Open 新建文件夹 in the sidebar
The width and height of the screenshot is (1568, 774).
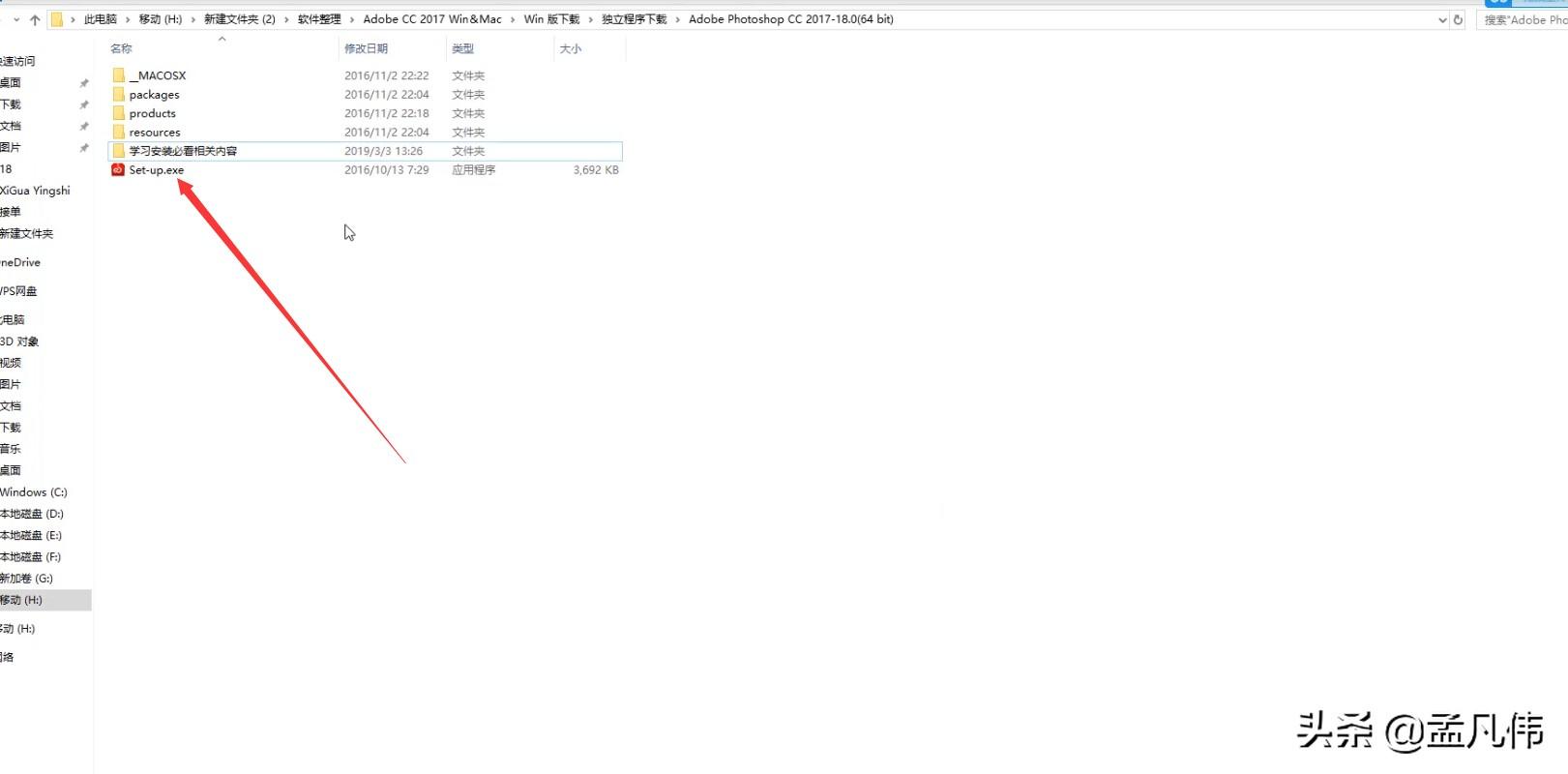[27, 234]
